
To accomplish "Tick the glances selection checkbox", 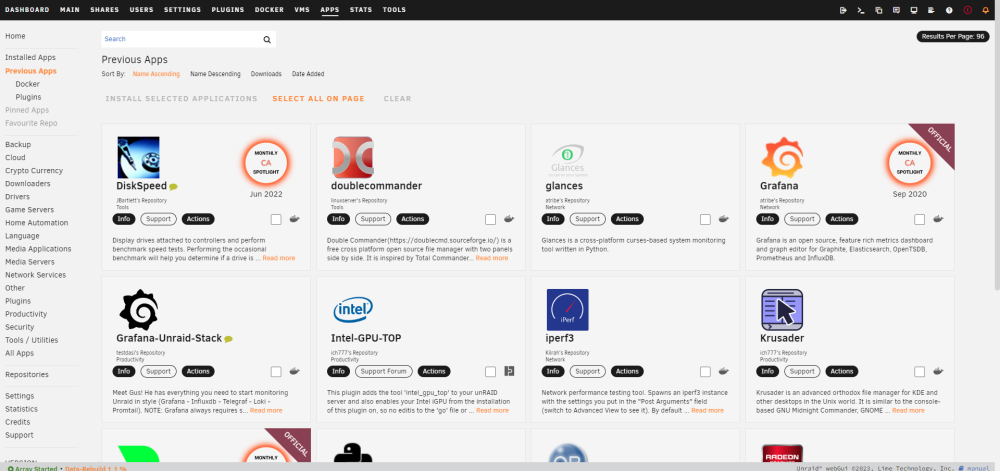I will tap(705, 219).
